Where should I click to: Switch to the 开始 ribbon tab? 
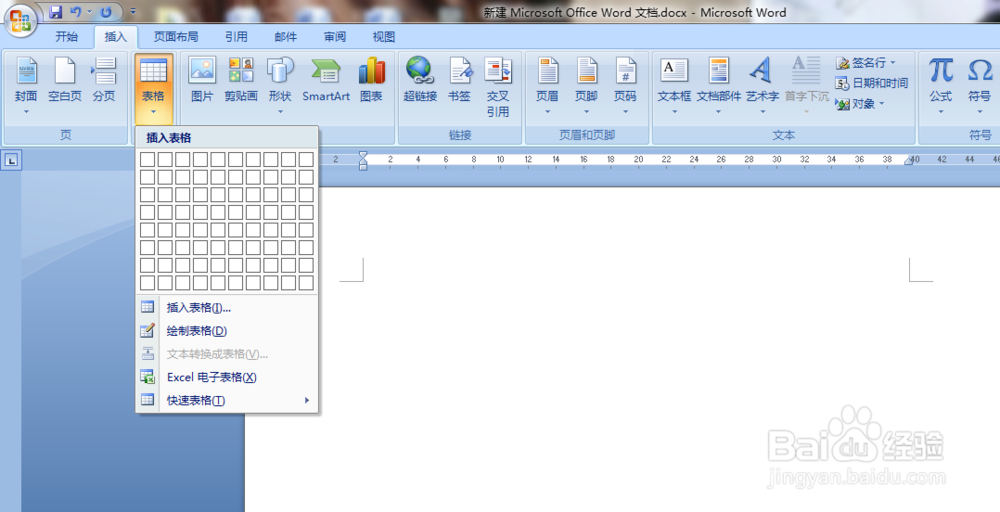click(x=66, y=37)
